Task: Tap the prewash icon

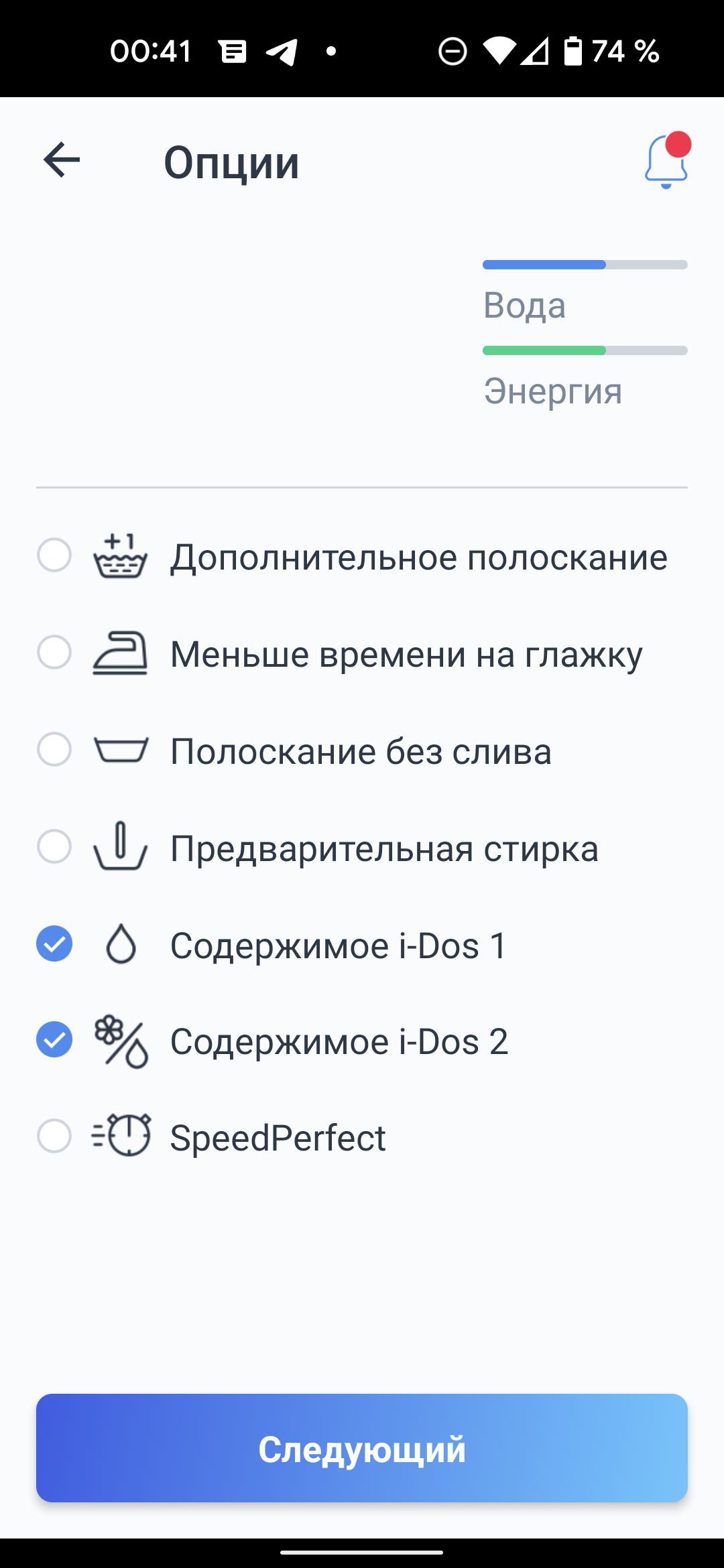Action: point(121,847)
